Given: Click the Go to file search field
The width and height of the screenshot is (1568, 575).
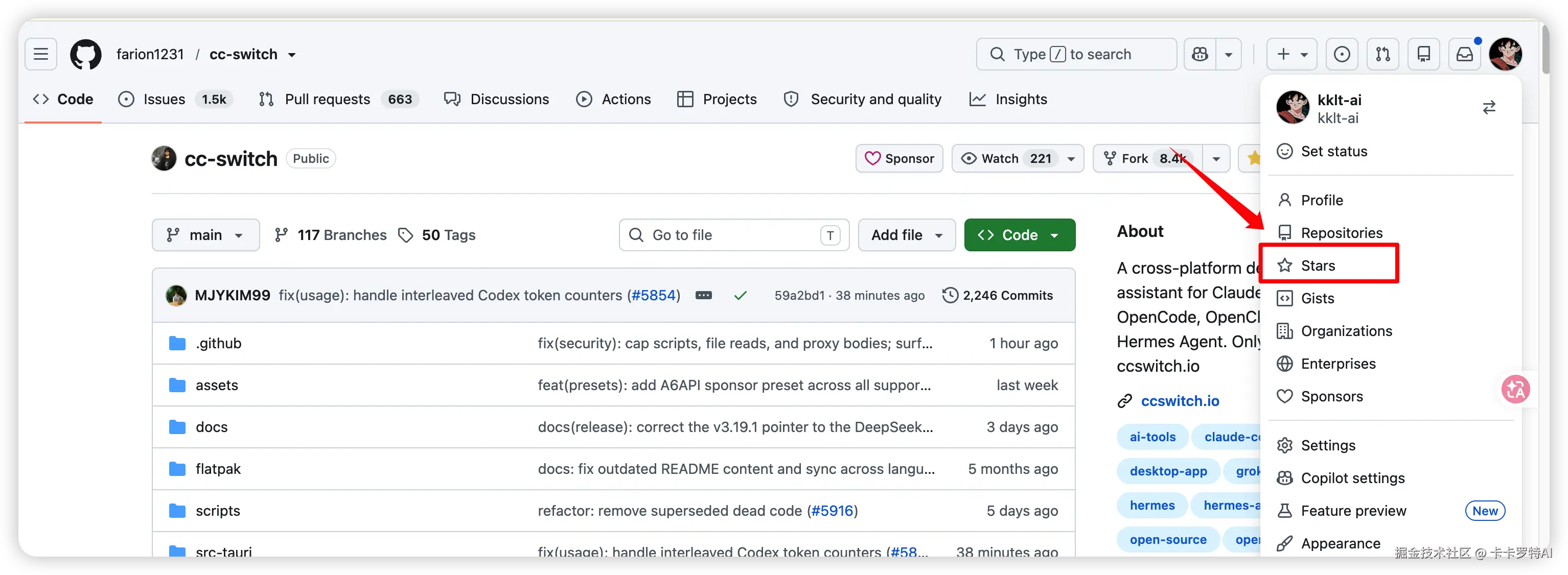Looking at the screenshot, I should tap(733, 235).
